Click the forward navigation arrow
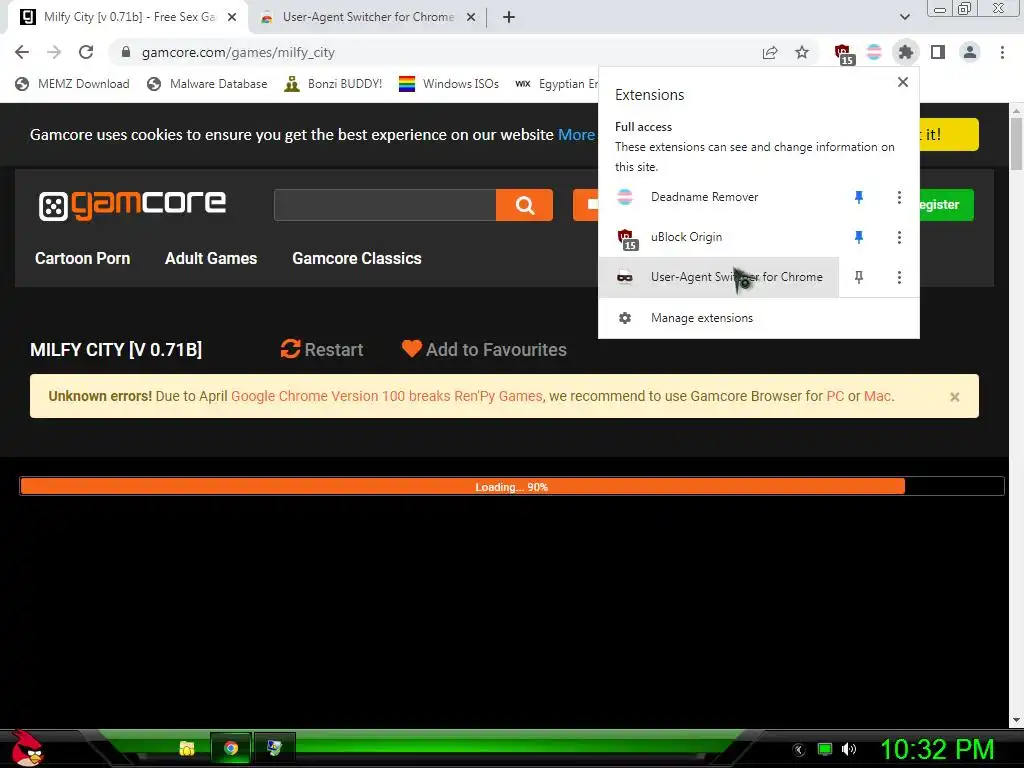 54,52
